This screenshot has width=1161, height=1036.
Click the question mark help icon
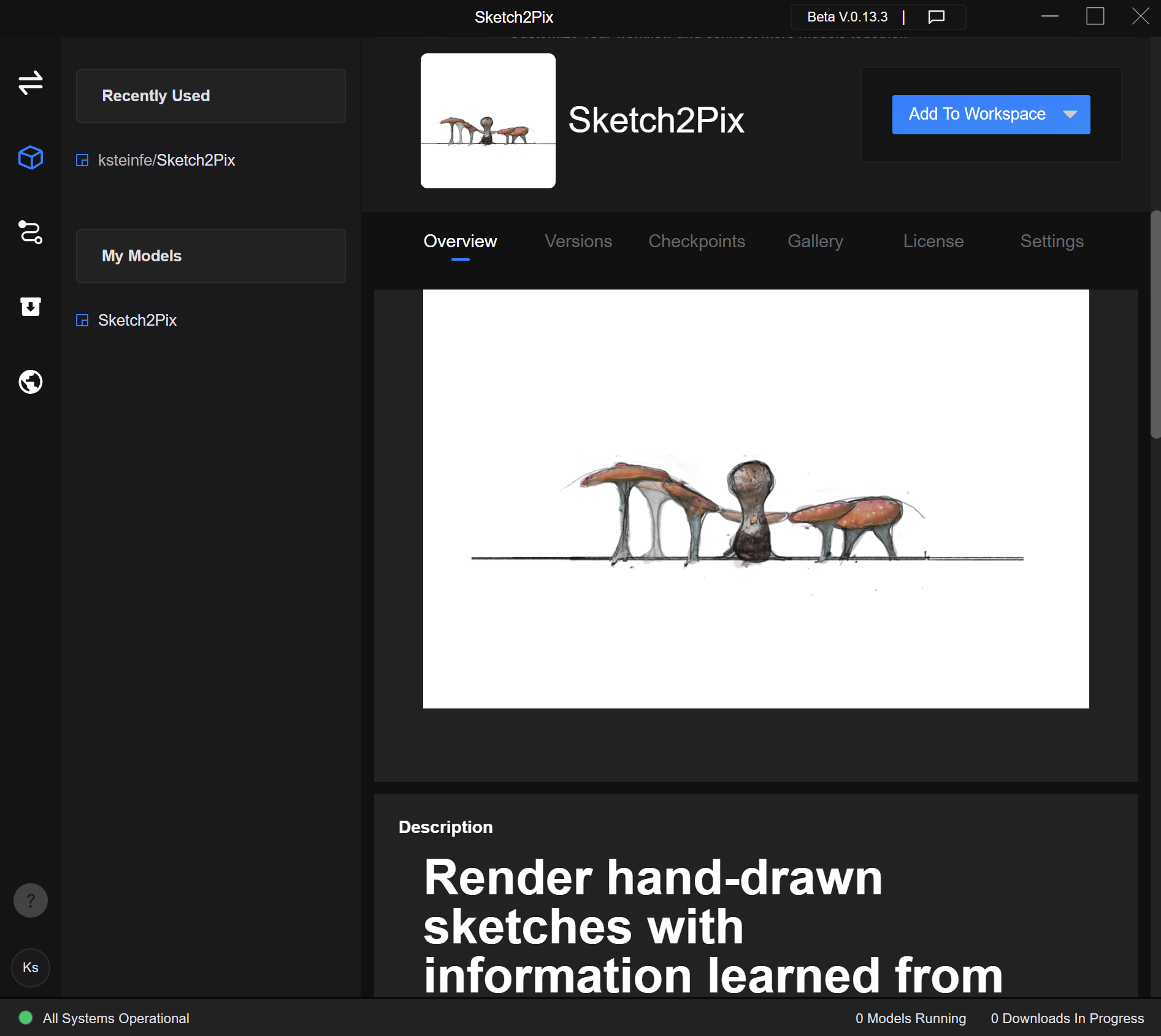[30, 900]
